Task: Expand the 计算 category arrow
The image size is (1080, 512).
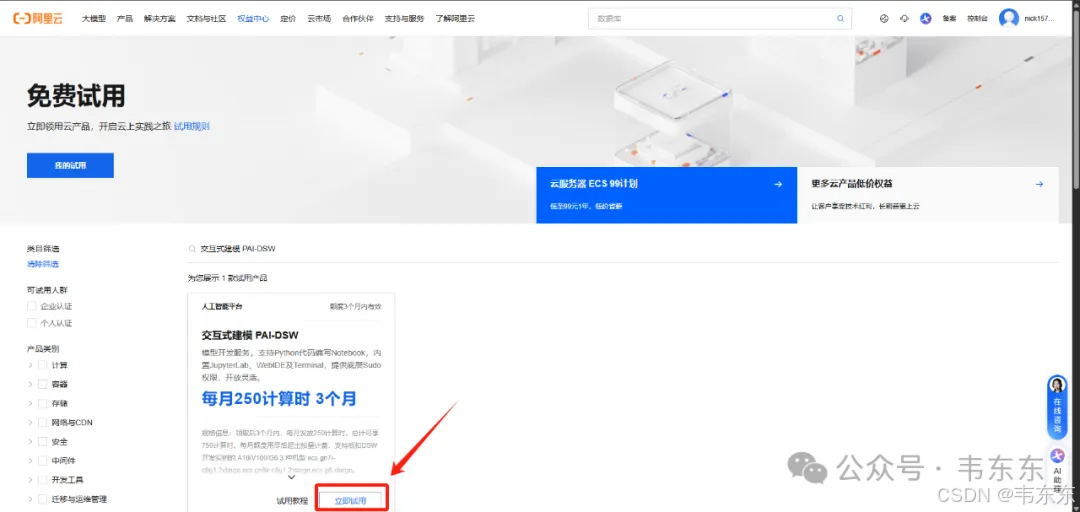Action: [30, 365]
